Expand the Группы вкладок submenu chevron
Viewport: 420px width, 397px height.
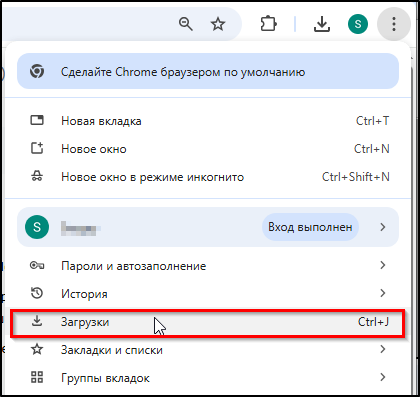coord(383,377)
